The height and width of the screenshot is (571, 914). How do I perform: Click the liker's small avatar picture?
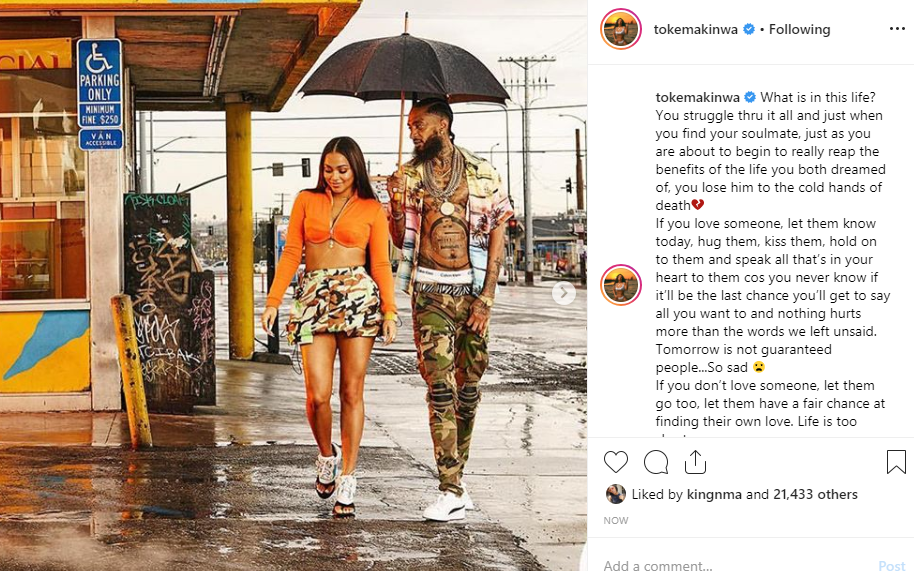[616, 494]
